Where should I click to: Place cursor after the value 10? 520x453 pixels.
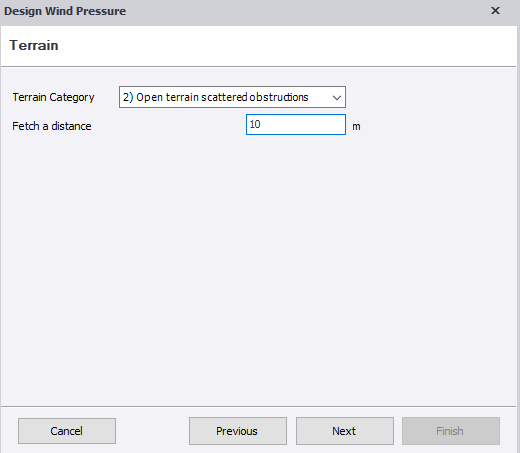tap(261, 124)
